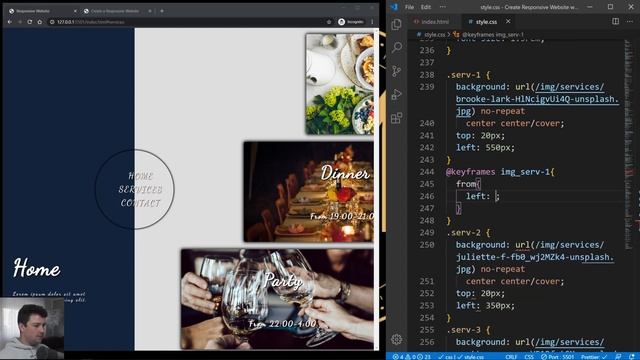Screen dimensions: 640x360
Task: Click the CRLF line ending status
Action: tap(511, 356)
